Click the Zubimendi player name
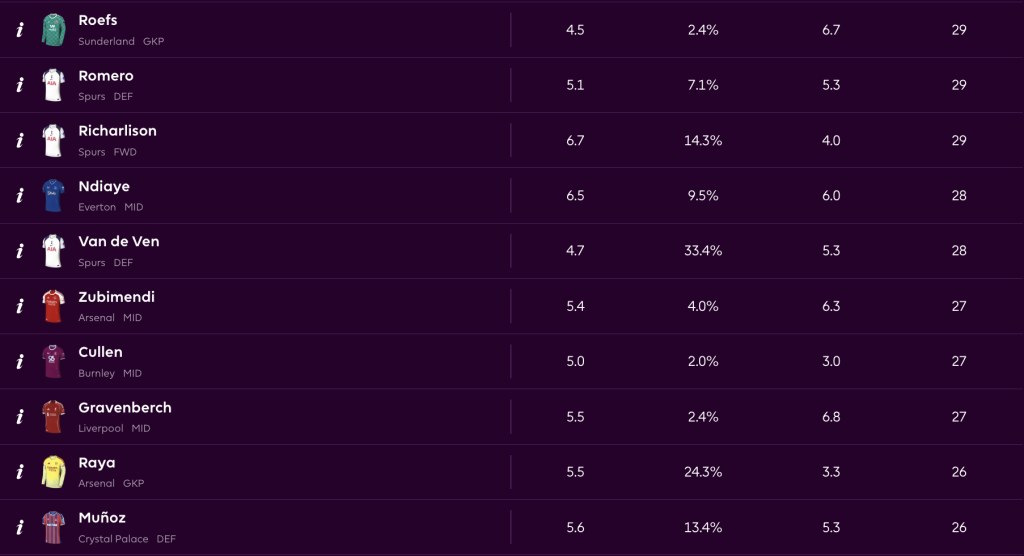 116,297
